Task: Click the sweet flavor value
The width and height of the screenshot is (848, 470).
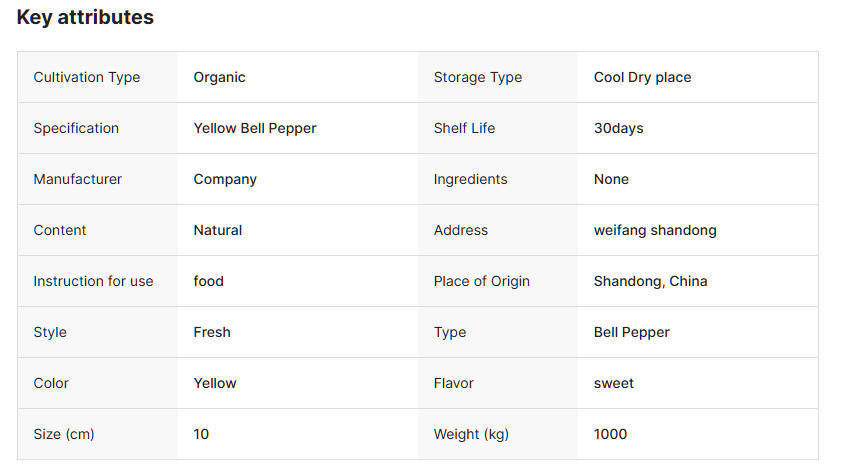Action: [x=613, y=383]
